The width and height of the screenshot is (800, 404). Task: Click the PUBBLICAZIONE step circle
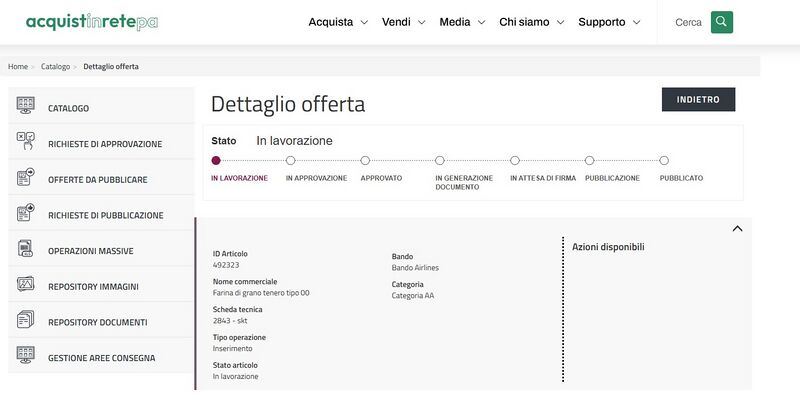click(x=589, y=160)
